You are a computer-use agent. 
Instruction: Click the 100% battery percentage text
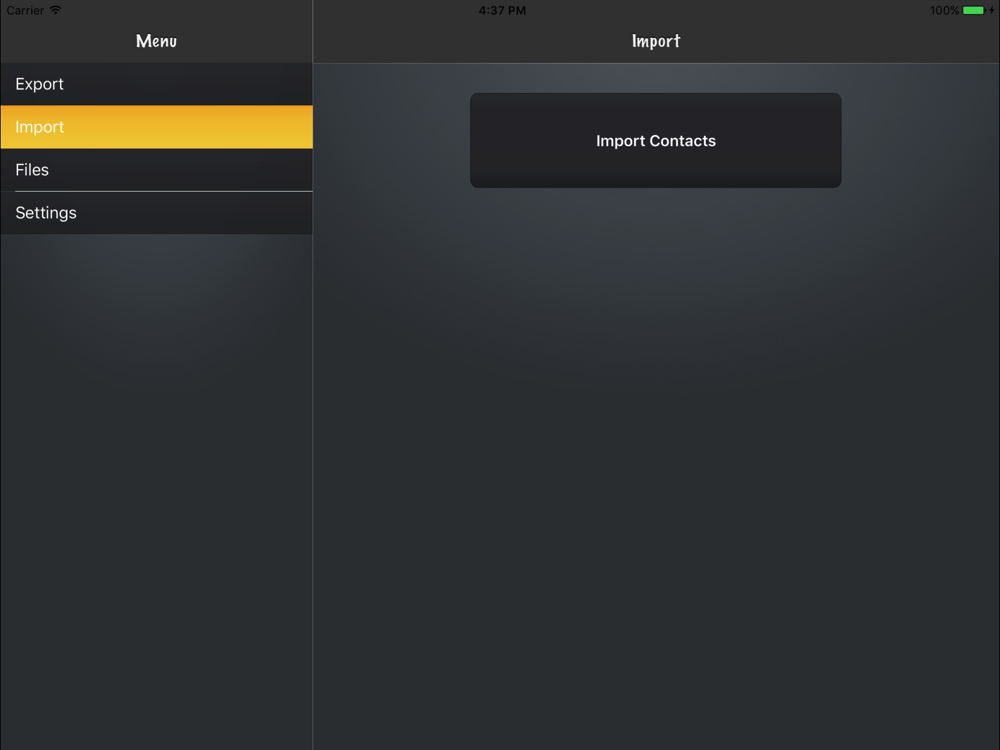944,10
